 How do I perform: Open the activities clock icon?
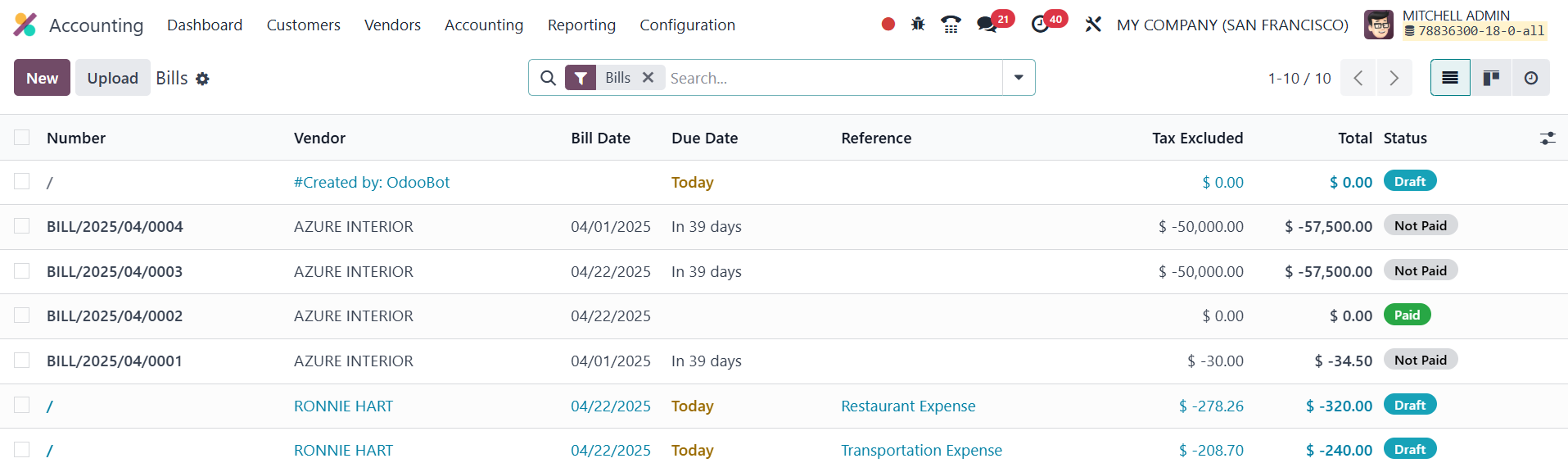tap(1040, 25)
